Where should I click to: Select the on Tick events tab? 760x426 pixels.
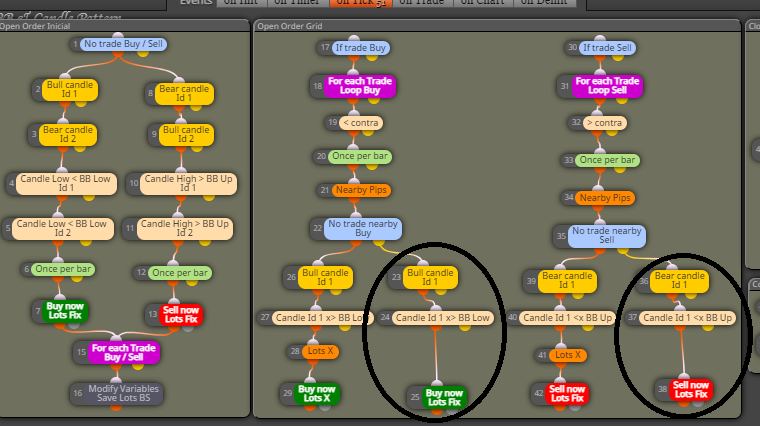[361, 2]
